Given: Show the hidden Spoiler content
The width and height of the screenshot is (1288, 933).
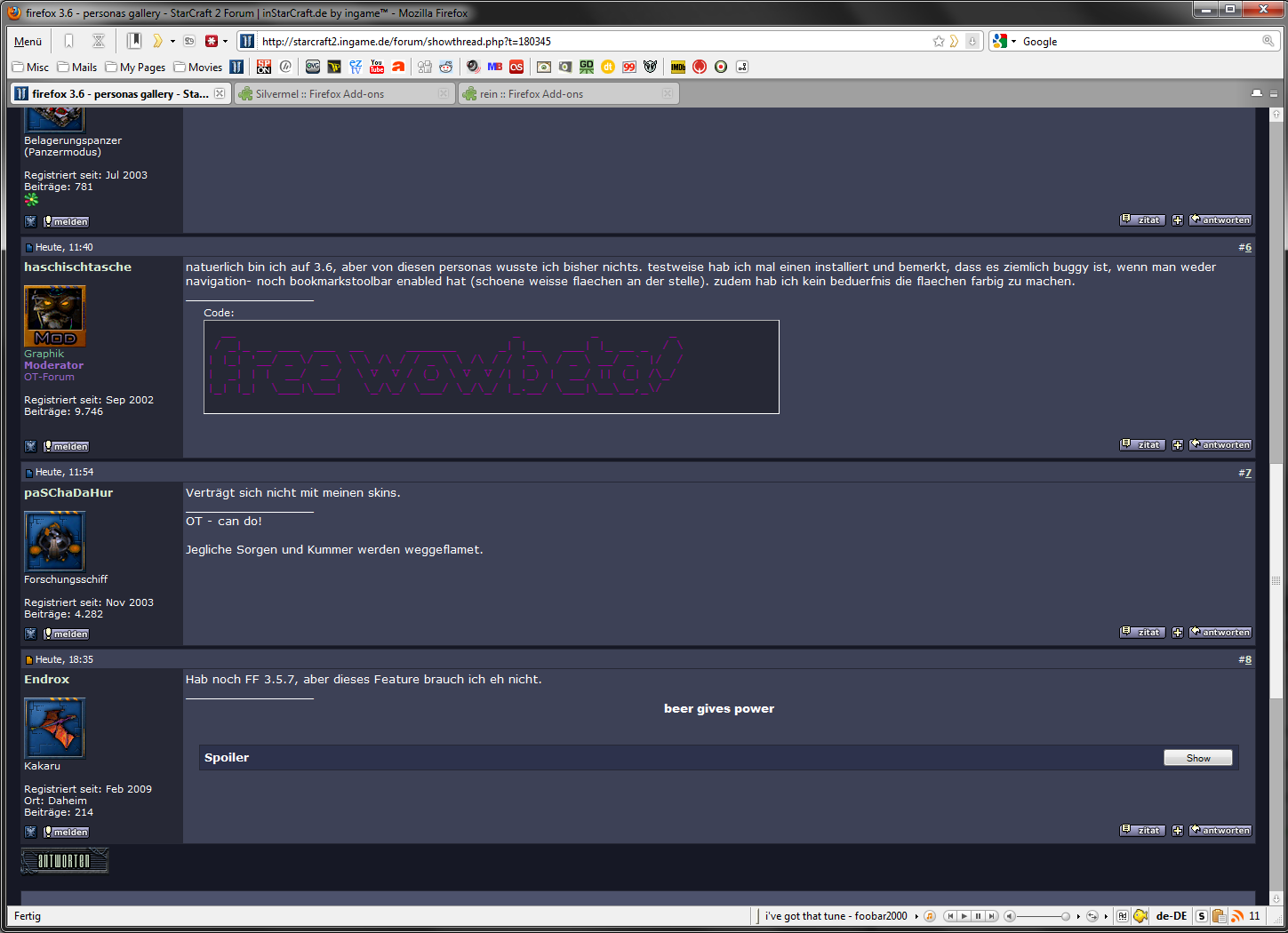Looking at the screenshot, I should coord(1197,758).
